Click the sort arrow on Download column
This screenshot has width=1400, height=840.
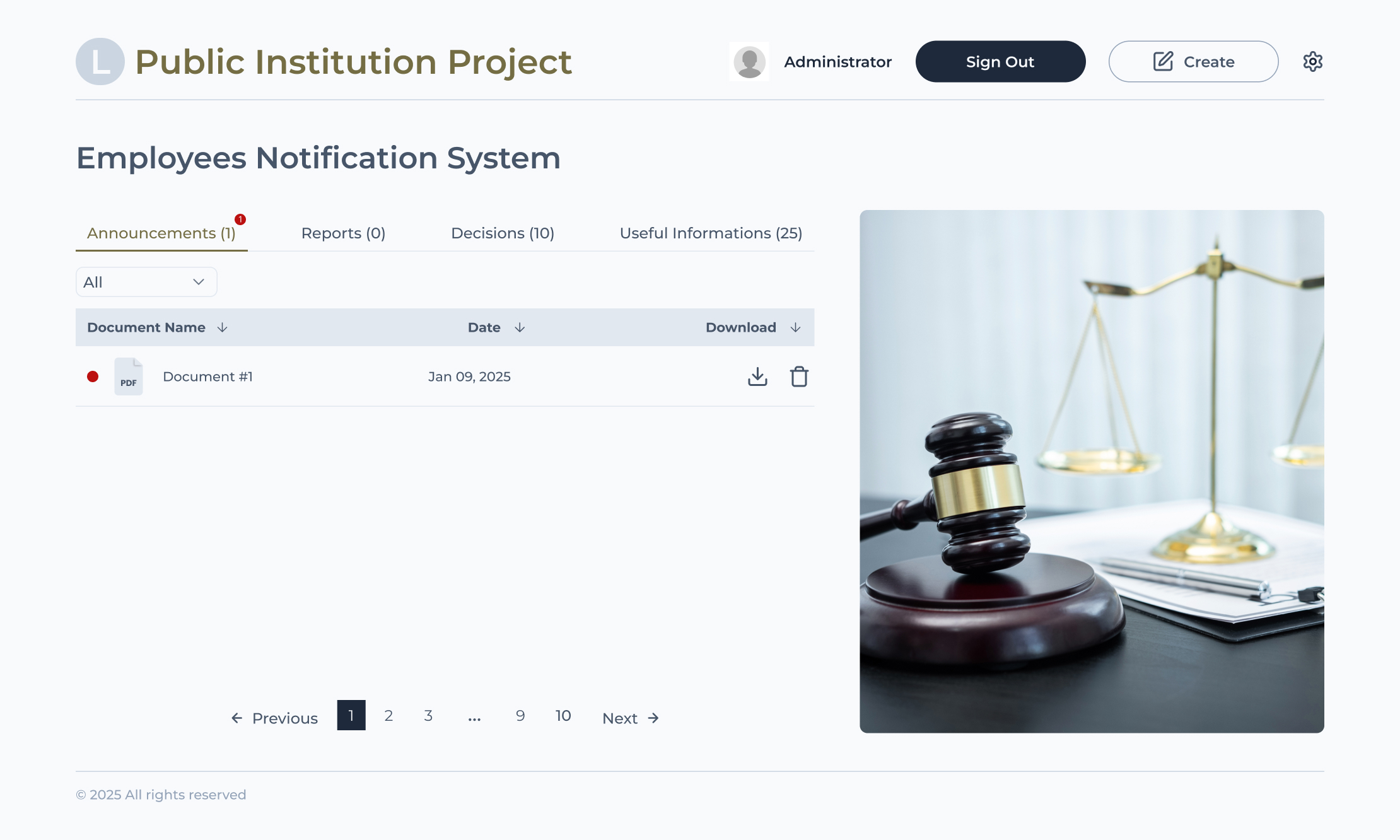pos(796,327)
